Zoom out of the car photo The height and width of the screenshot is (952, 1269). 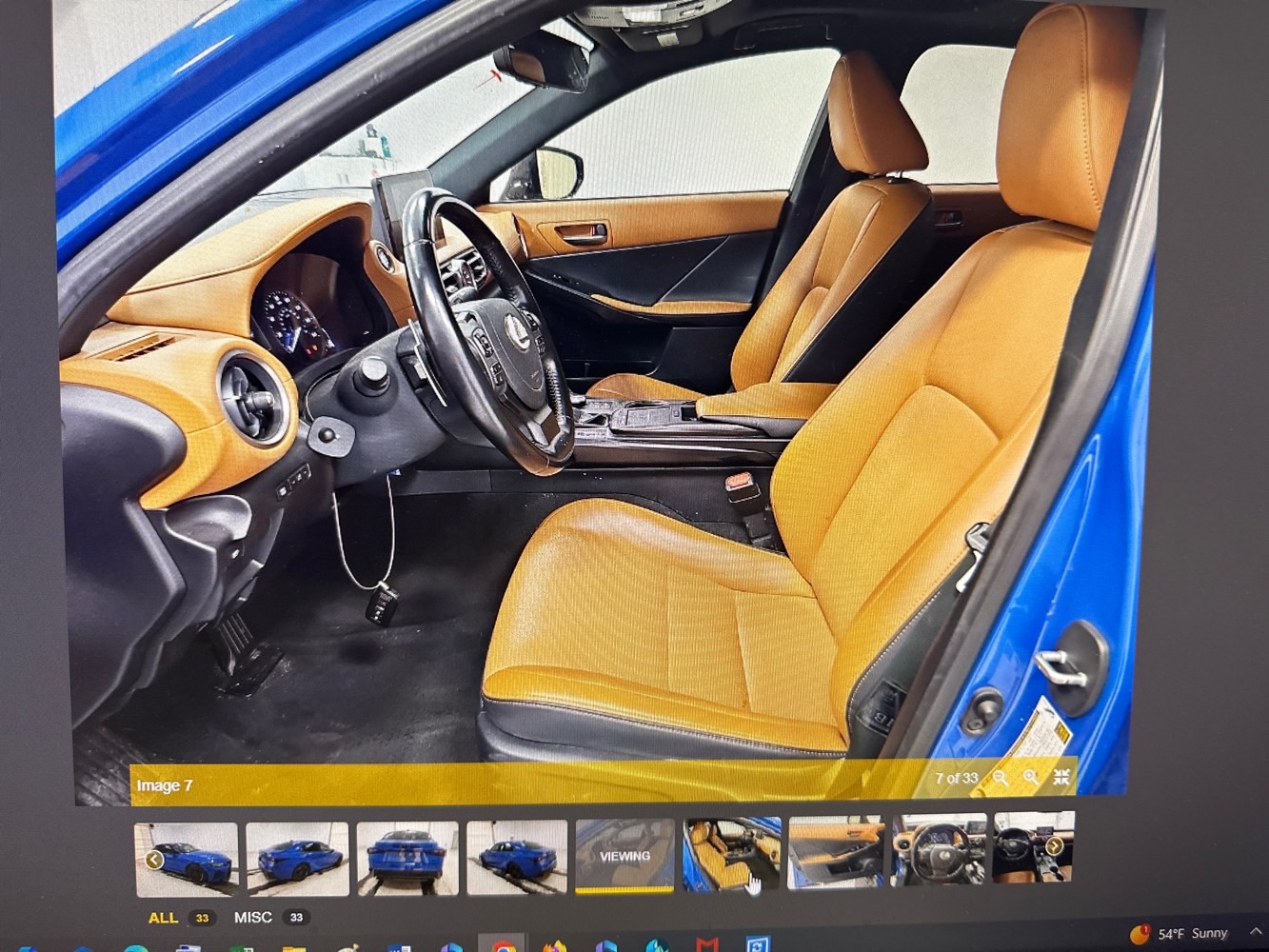point(1001,778)
